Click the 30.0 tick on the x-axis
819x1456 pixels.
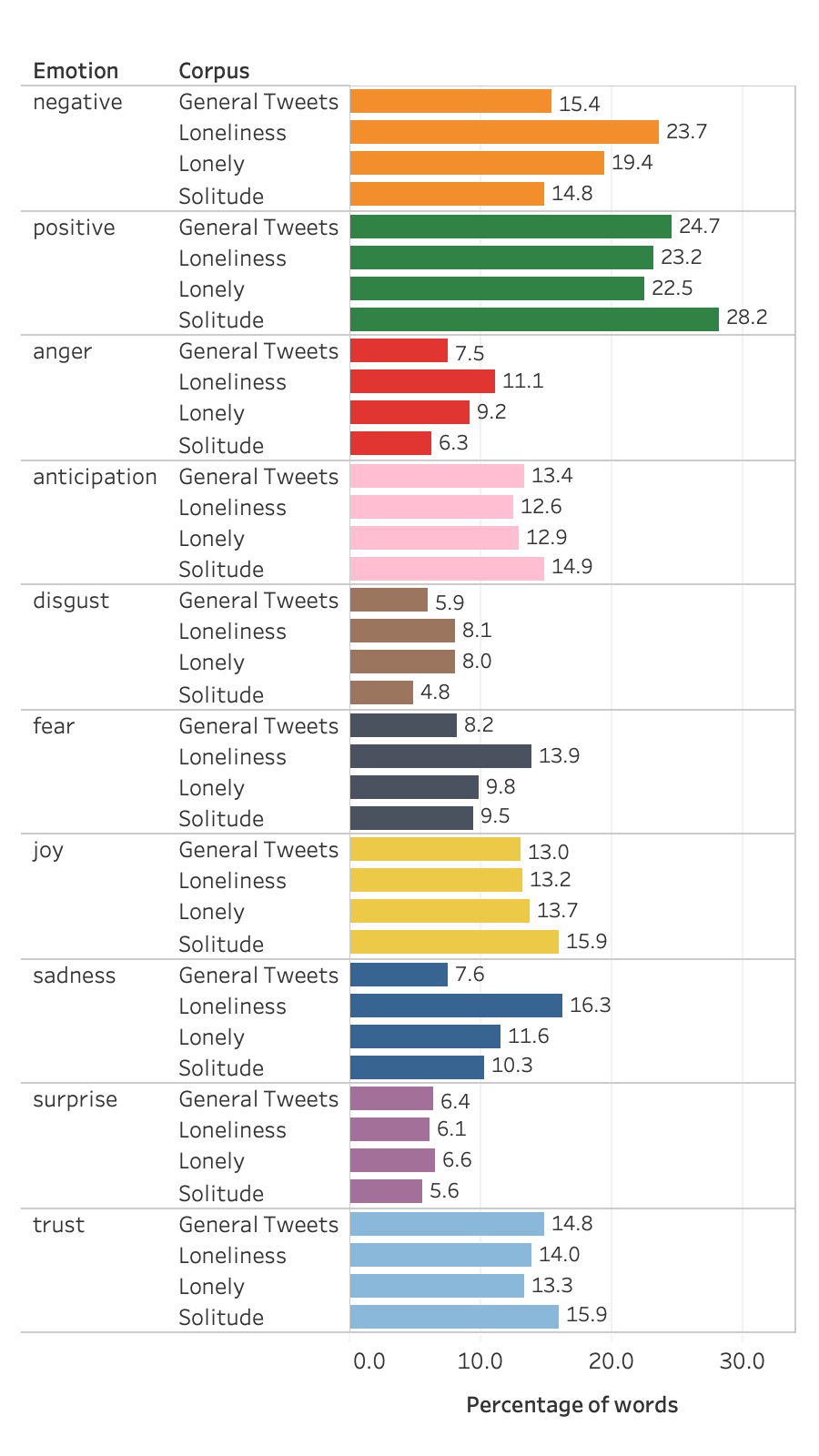click(x=742, y=1361)
